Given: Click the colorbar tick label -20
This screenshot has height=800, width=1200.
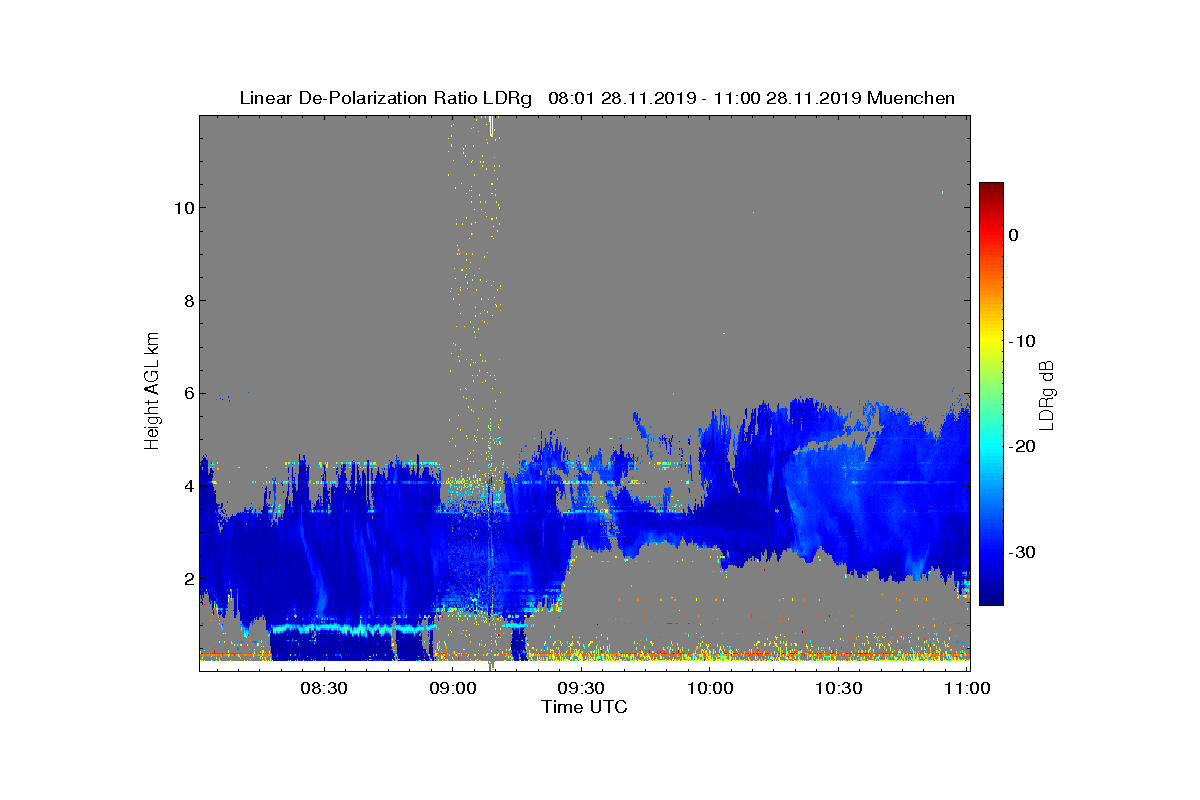Looking at the screenshot, I should (1021, 447).
